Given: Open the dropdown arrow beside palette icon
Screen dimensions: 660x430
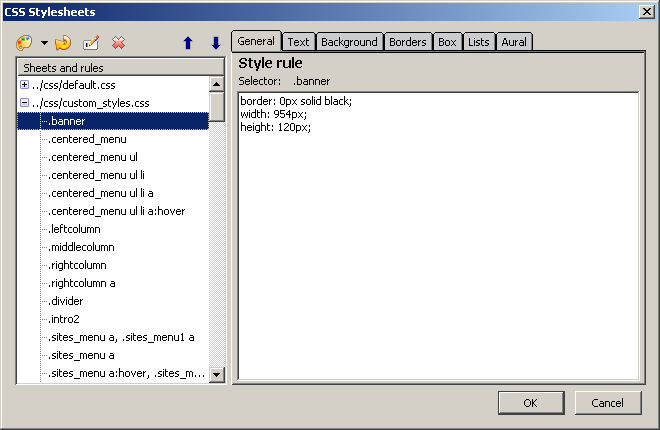Looking at the screenshot, I should coord(44,42).
